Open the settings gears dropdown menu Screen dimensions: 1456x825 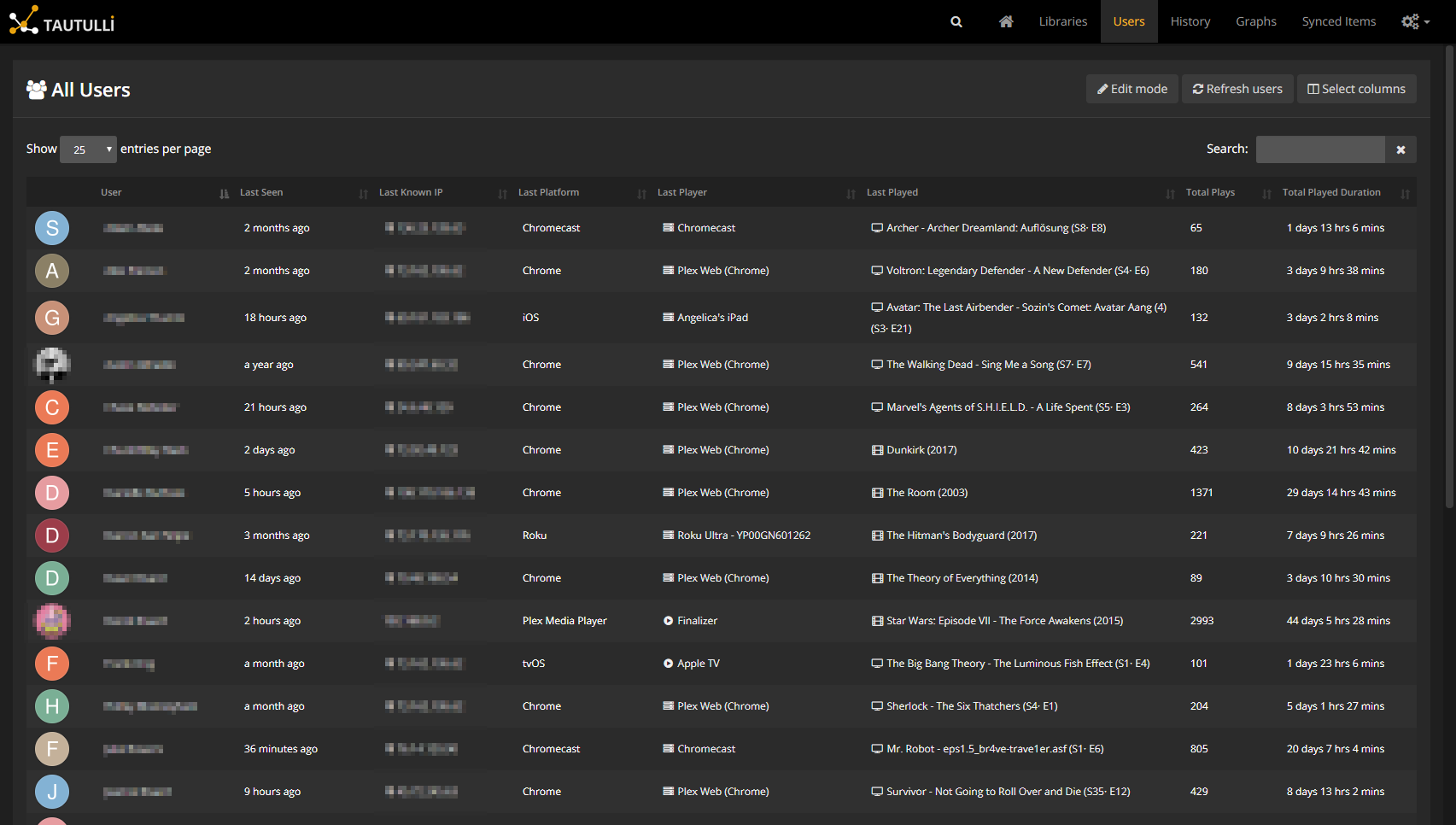(x=1415, y=22)
